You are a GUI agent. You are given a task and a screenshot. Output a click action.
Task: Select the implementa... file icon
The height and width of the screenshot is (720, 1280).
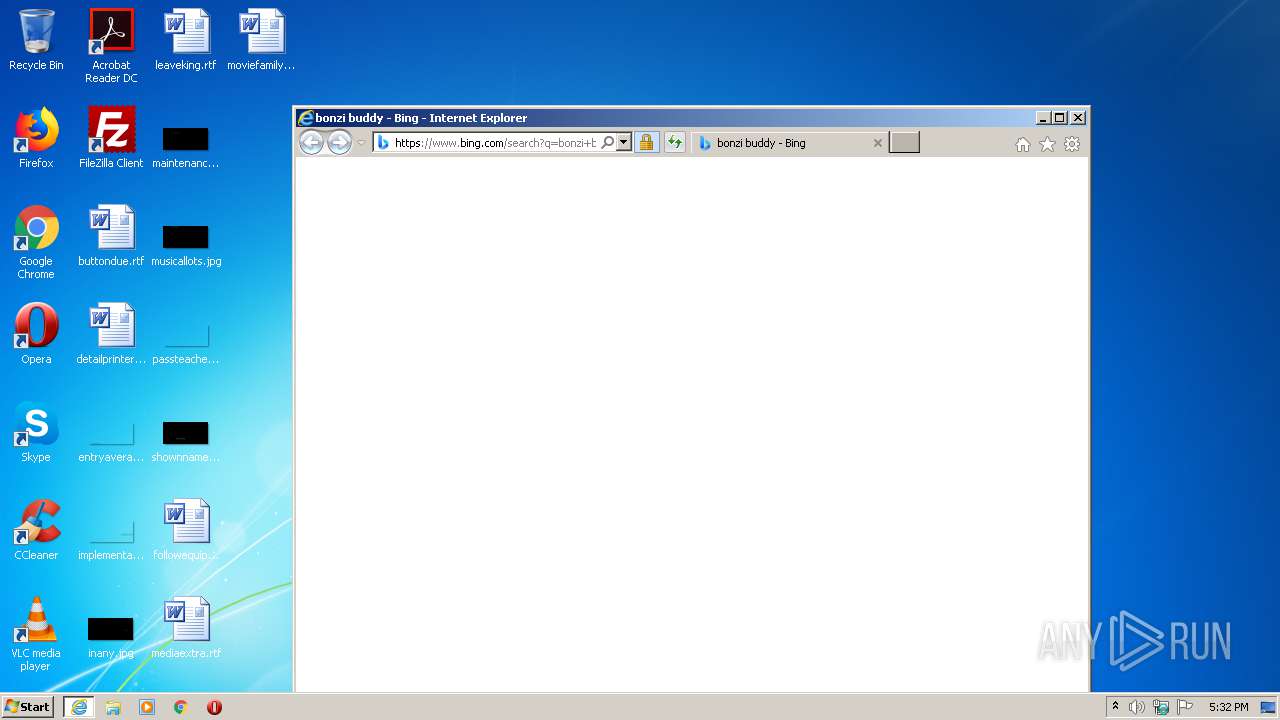(111, 539)
